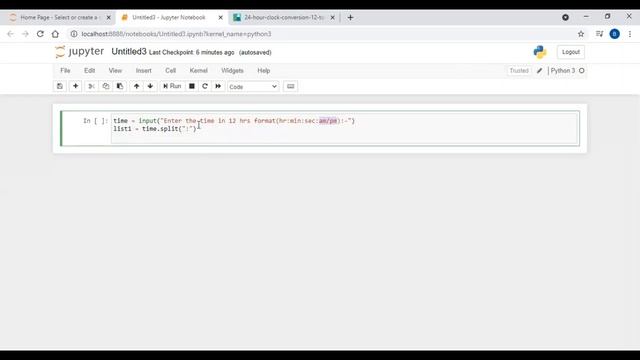Viewport: 640px width, 360px height.
Task: Reload the current page
Action: [x=40, y=34]
